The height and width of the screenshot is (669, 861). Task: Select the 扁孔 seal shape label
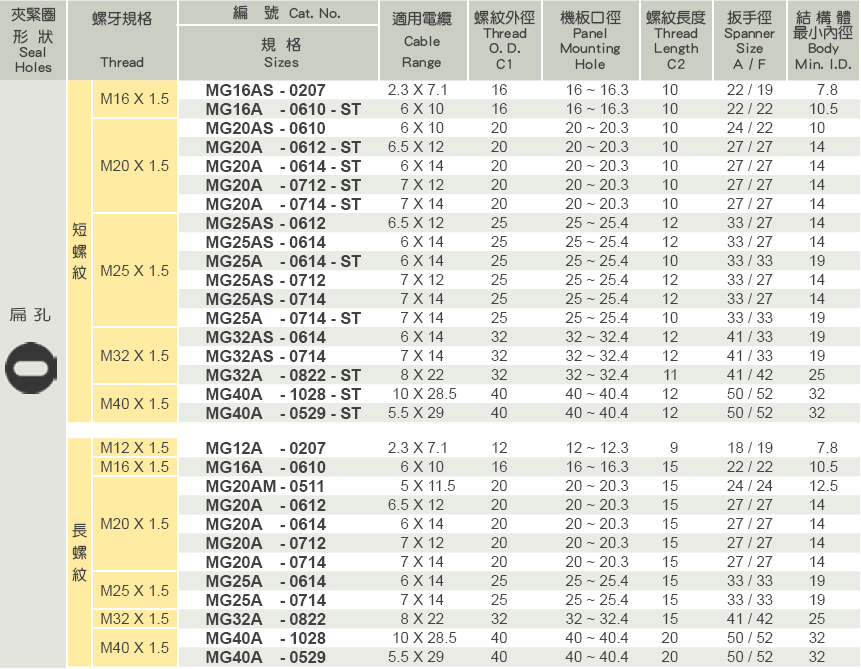pyautogui.click(x=30, y=315)
